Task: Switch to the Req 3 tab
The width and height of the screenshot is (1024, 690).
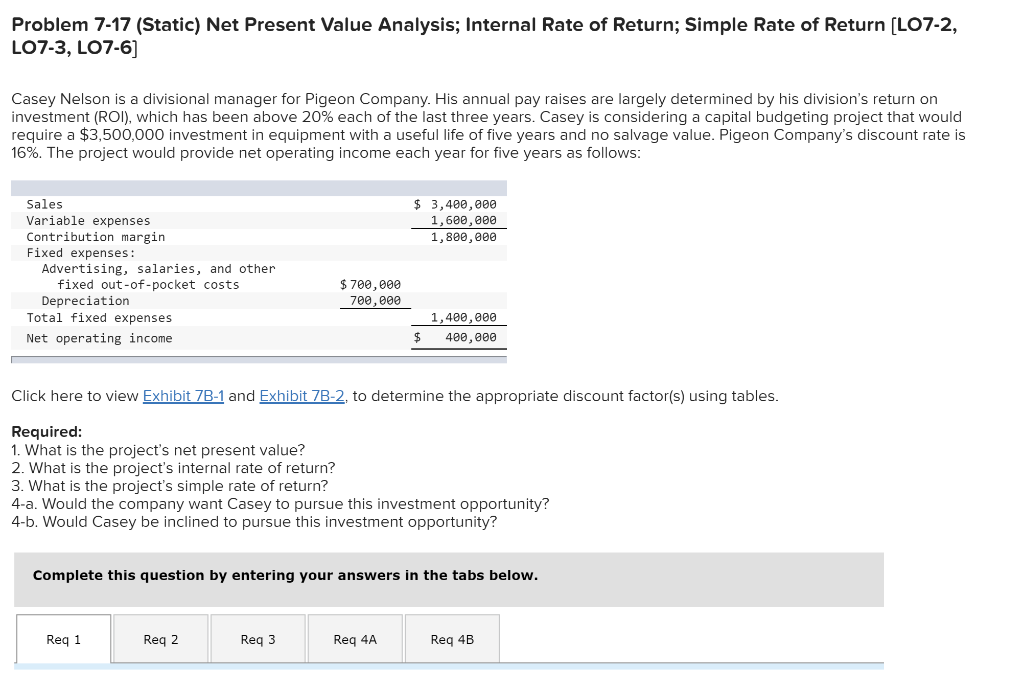Action: 257,639
